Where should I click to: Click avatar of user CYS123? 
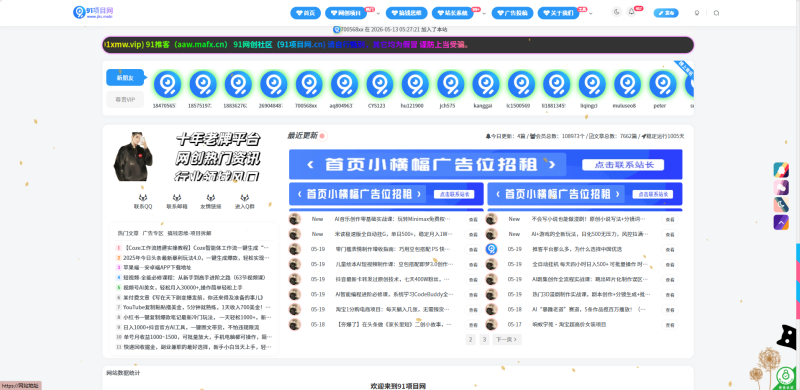pos(380,84)
